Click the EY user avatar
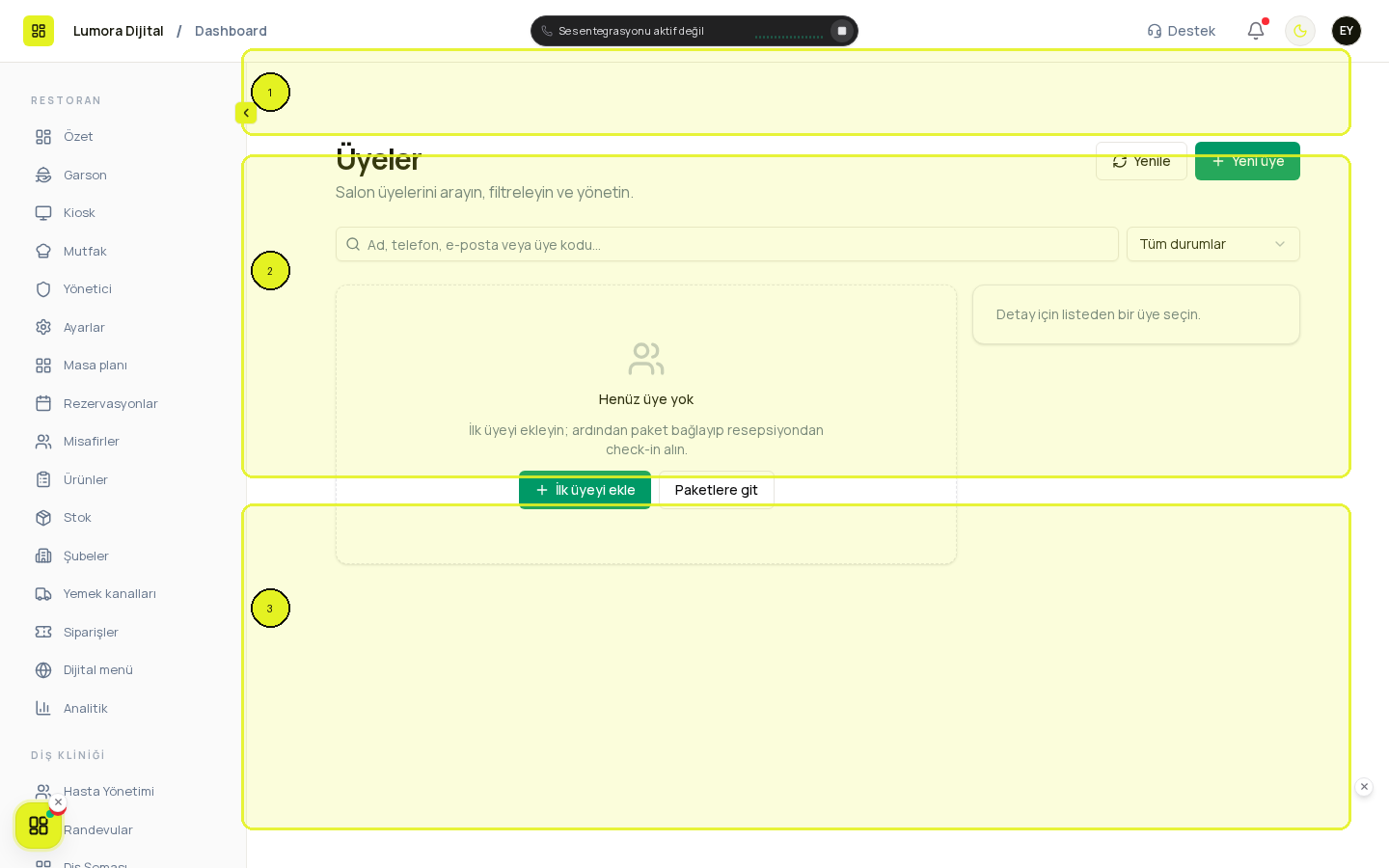1389x868 pixels. click(1347, 31)
